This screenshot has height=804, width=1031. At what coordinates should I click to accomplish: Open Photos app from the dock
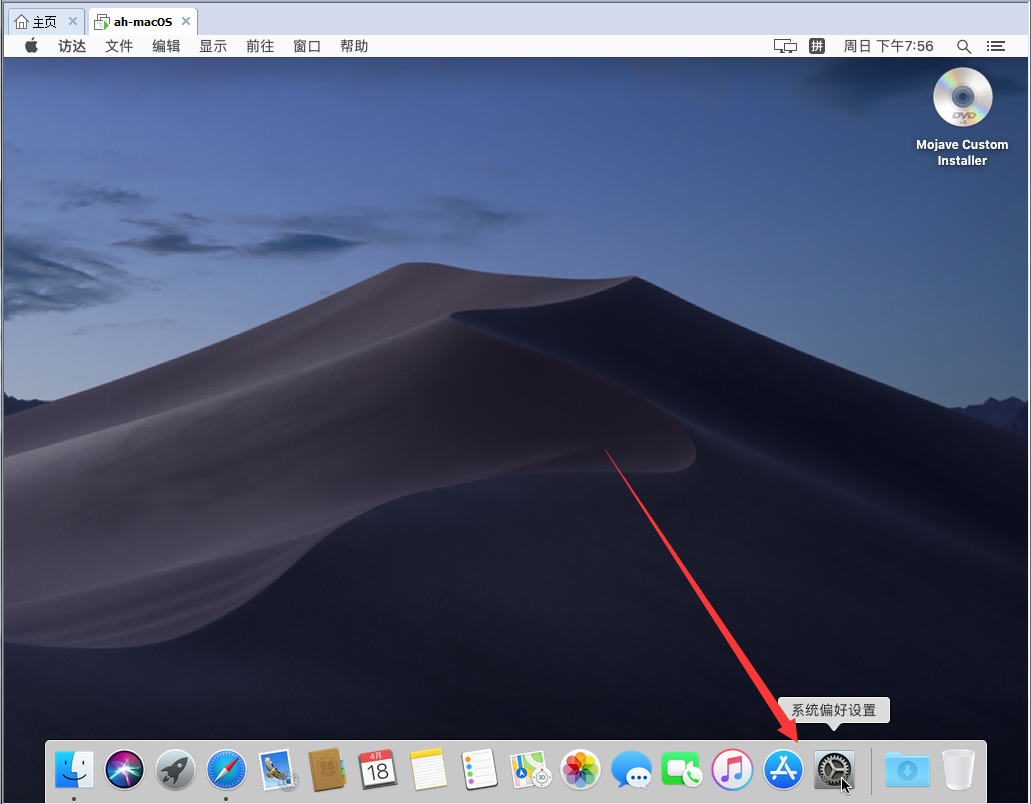(x=580, y=770)
